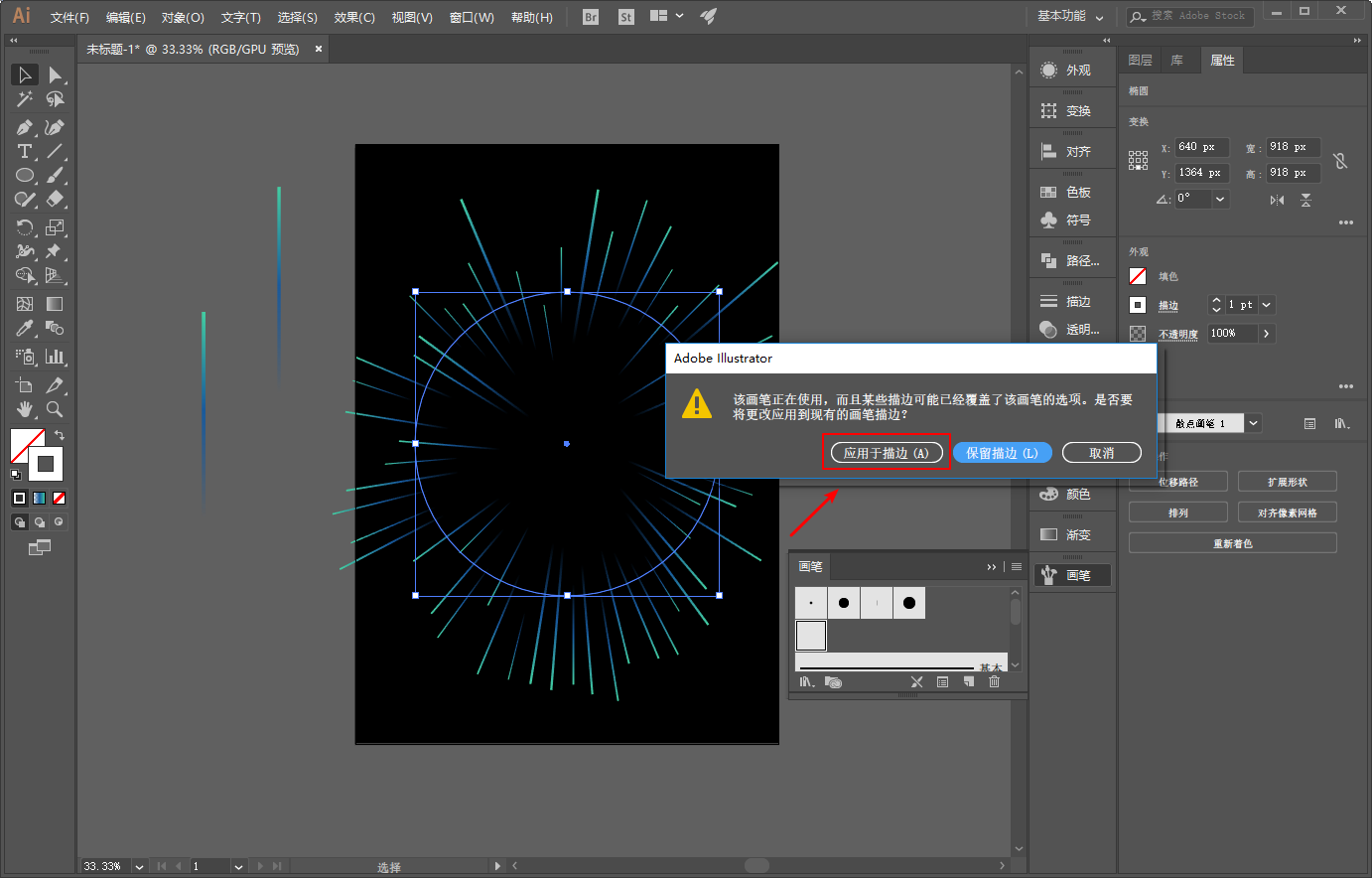
Task: Open the workspace switcher 基本功能 dropdown
Action: 1070,16
